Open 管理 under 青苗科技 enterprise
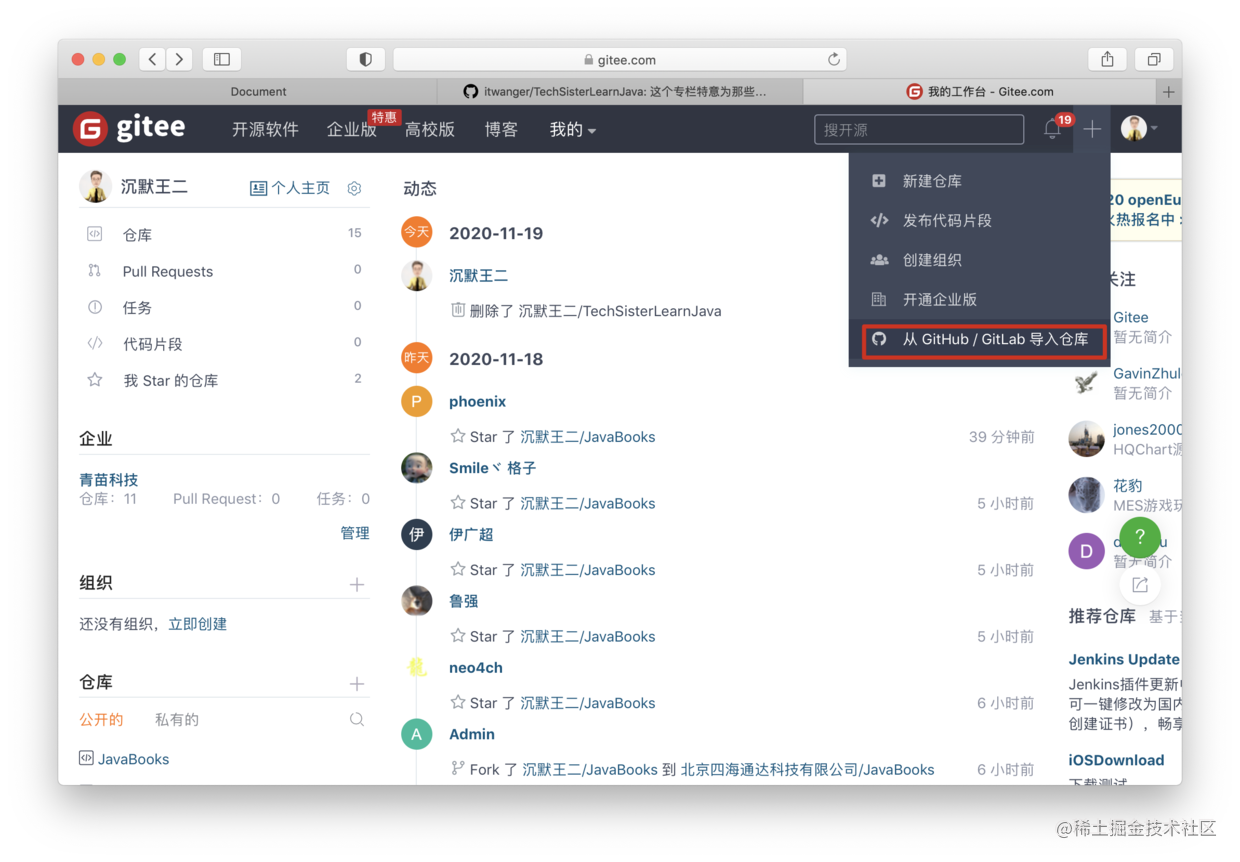 click(x=354, y=533)
